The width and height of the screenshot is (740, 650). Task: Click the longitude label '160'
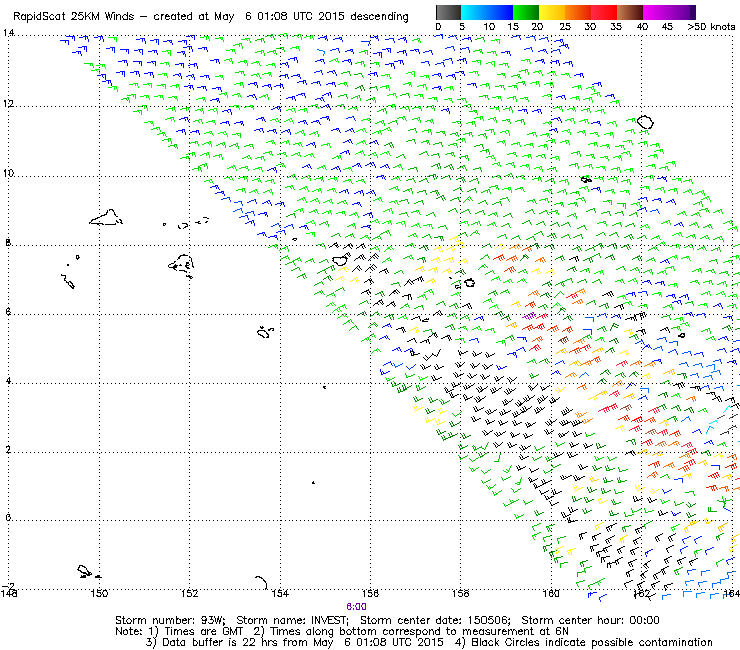click(551, 593)
